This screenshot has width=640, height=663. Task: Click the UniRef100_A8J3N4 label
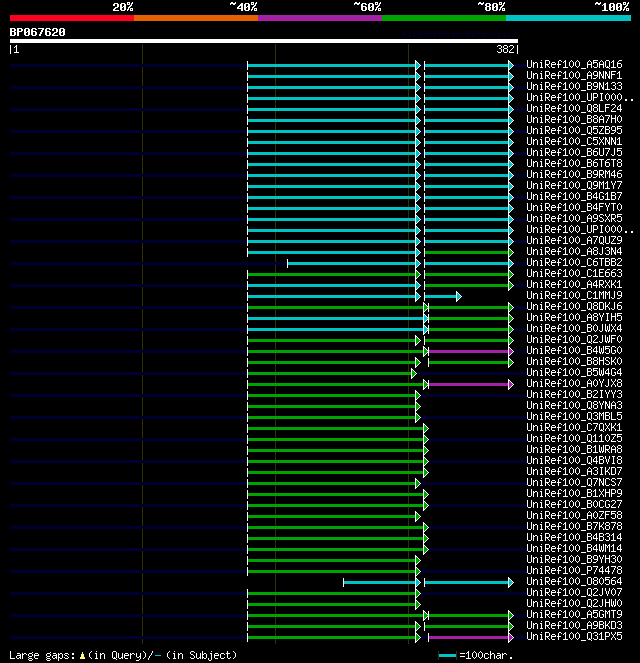(x=574, y=251)
